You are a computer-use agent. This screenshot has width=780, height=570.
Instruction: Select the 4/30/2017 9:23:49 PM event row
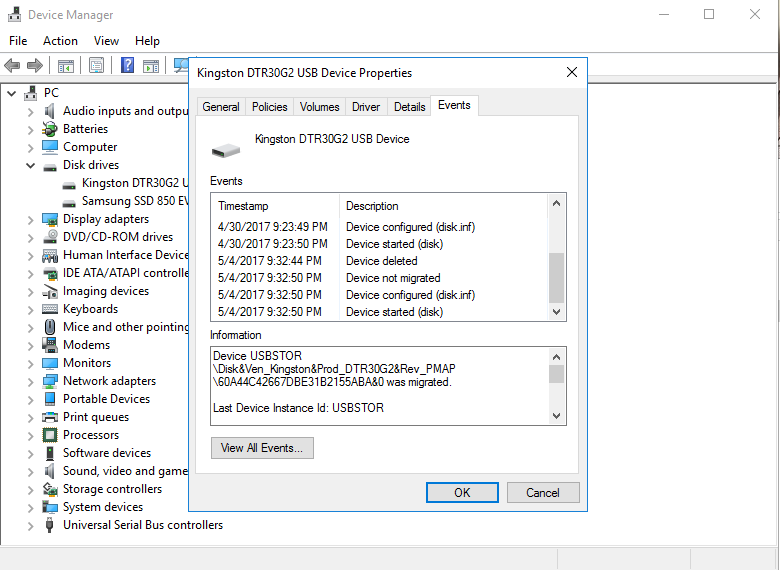[381, 227]
